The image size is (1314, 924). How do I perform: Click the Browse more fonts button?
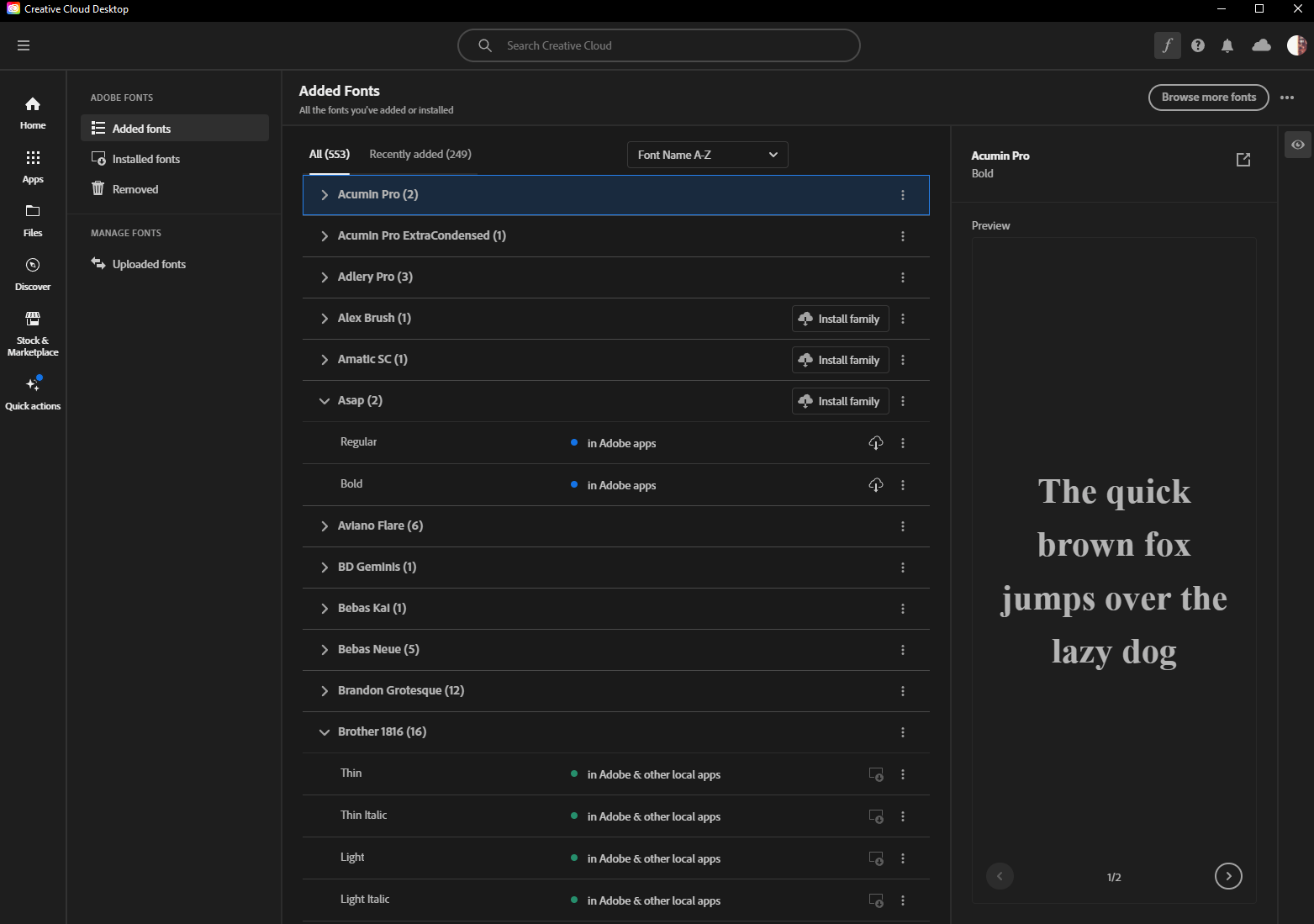coord(1208,97)
